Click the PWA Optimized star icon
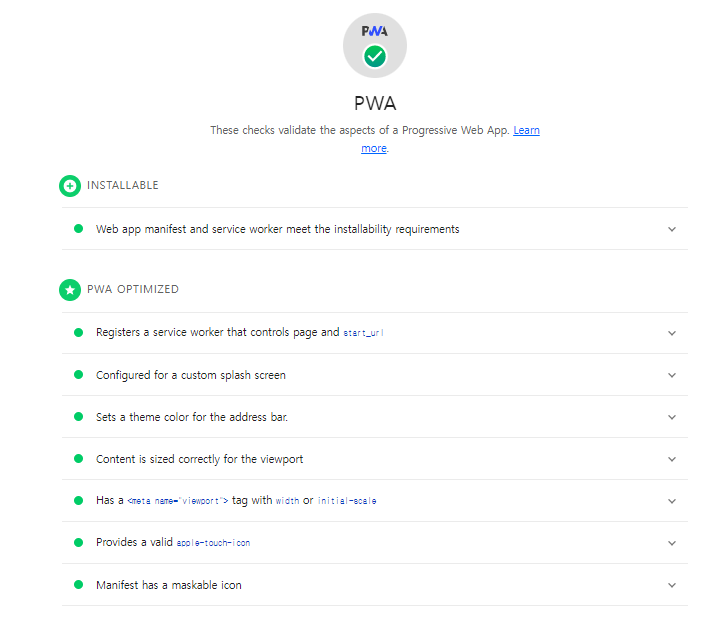This screenshot has height=620, width=710. click(x=70, y=290)
